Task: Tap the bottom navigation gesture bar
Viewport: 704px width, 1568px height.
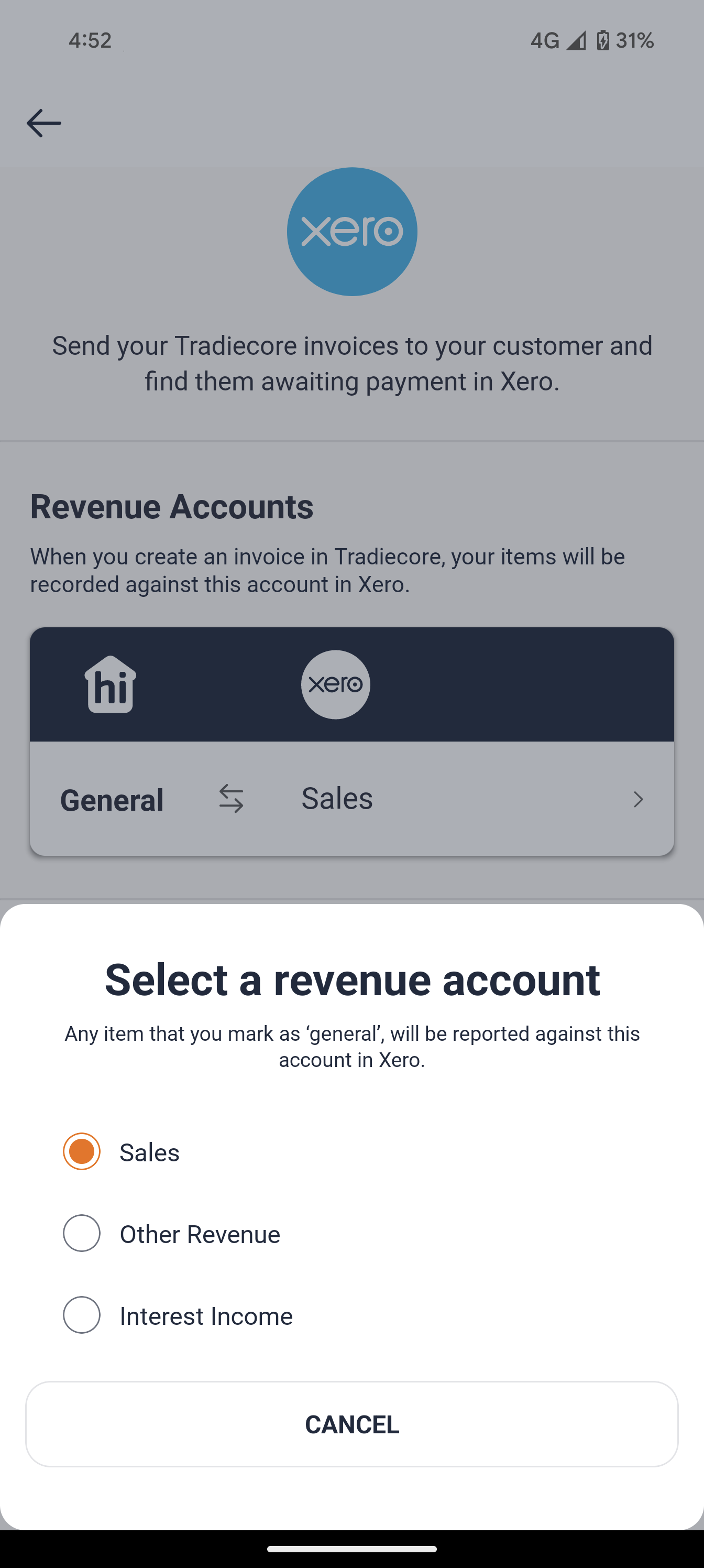Action: click(351, 1549)
